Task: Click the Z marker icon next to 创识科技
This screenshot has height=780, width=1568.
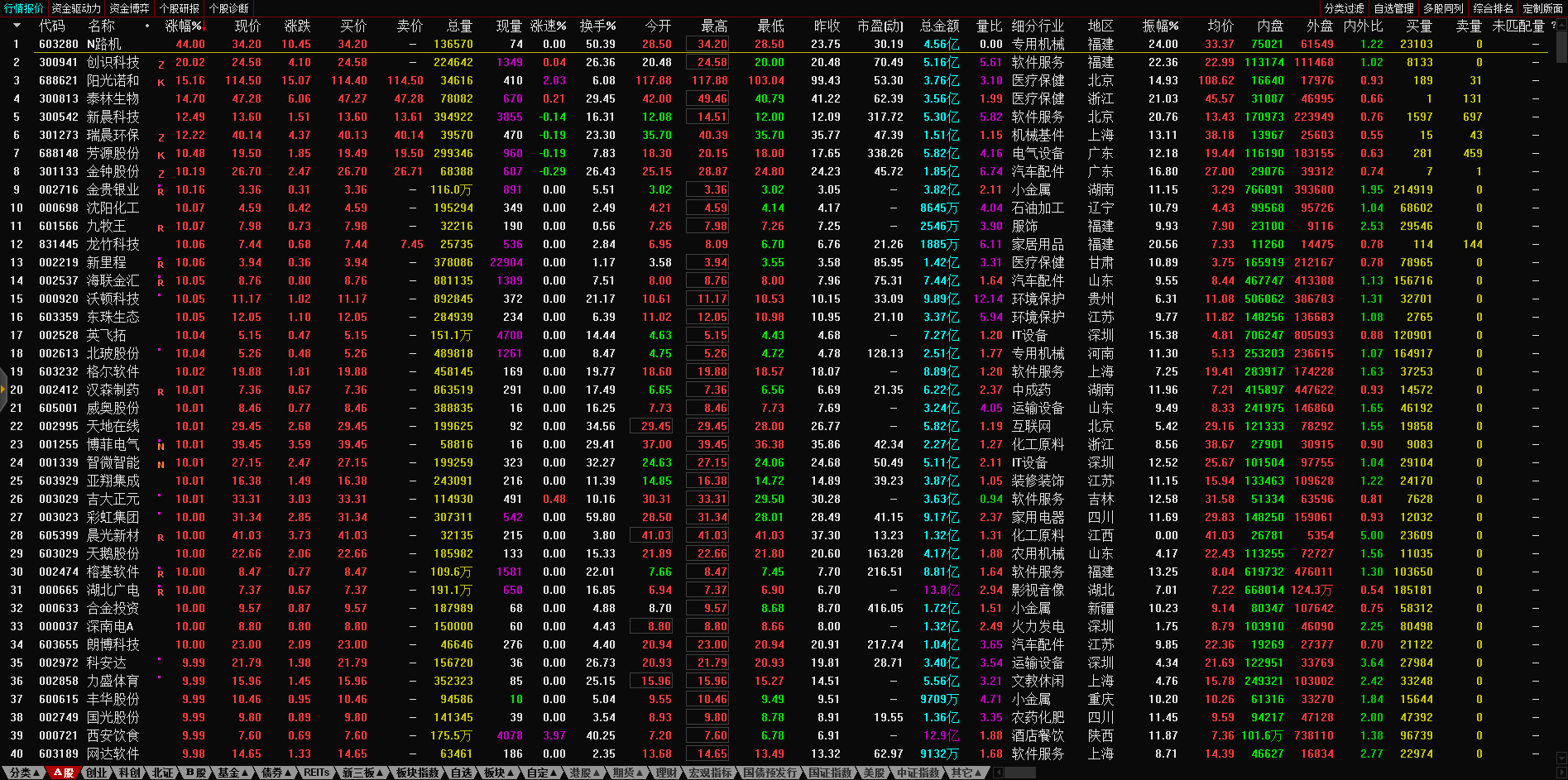Action: [161, 64]
